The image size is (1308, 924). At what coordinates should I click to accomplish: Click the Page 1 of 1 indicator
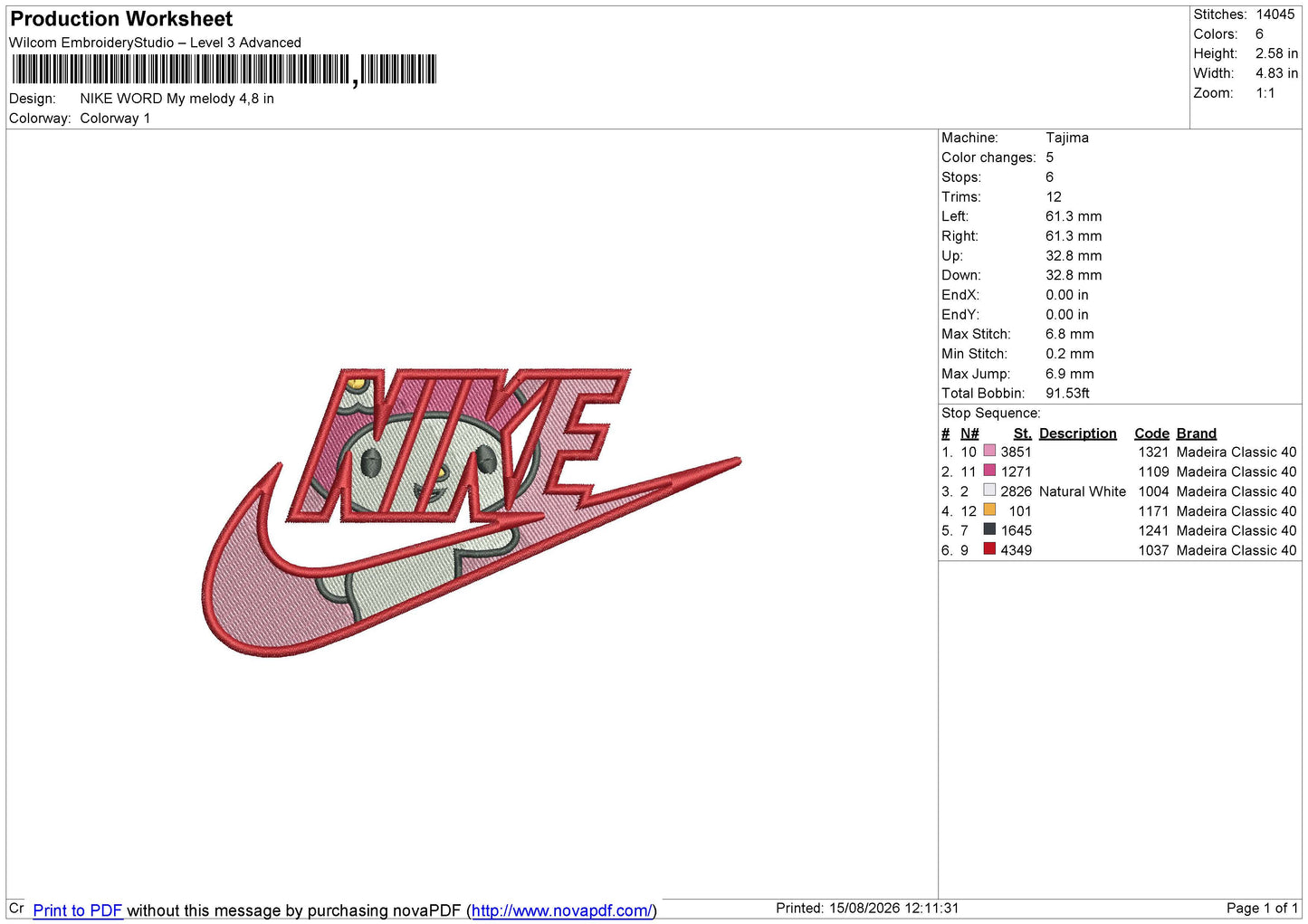coord(1262,908)
